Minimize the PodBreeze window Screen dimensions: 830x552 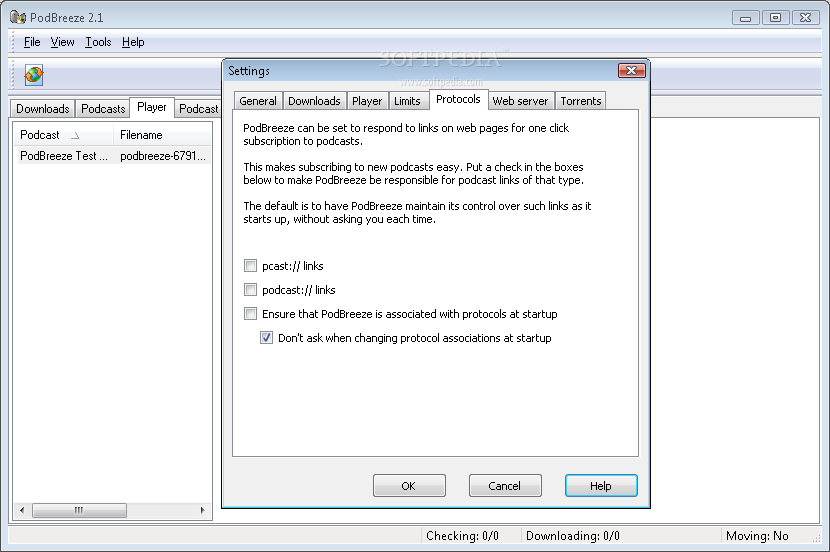pyautogui.click(x=746, y=17)
